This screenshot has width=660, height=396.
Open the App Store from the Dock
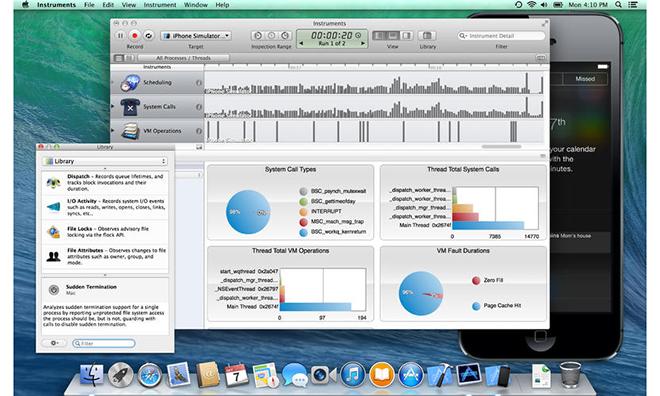410,375
